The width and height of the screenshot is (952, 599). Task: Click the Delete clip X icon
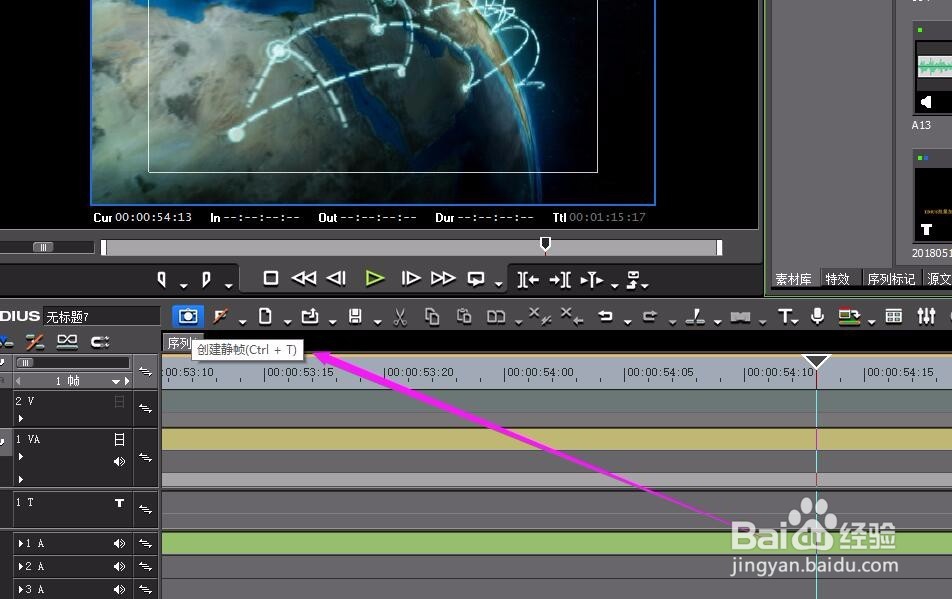(x=539, y=316)
